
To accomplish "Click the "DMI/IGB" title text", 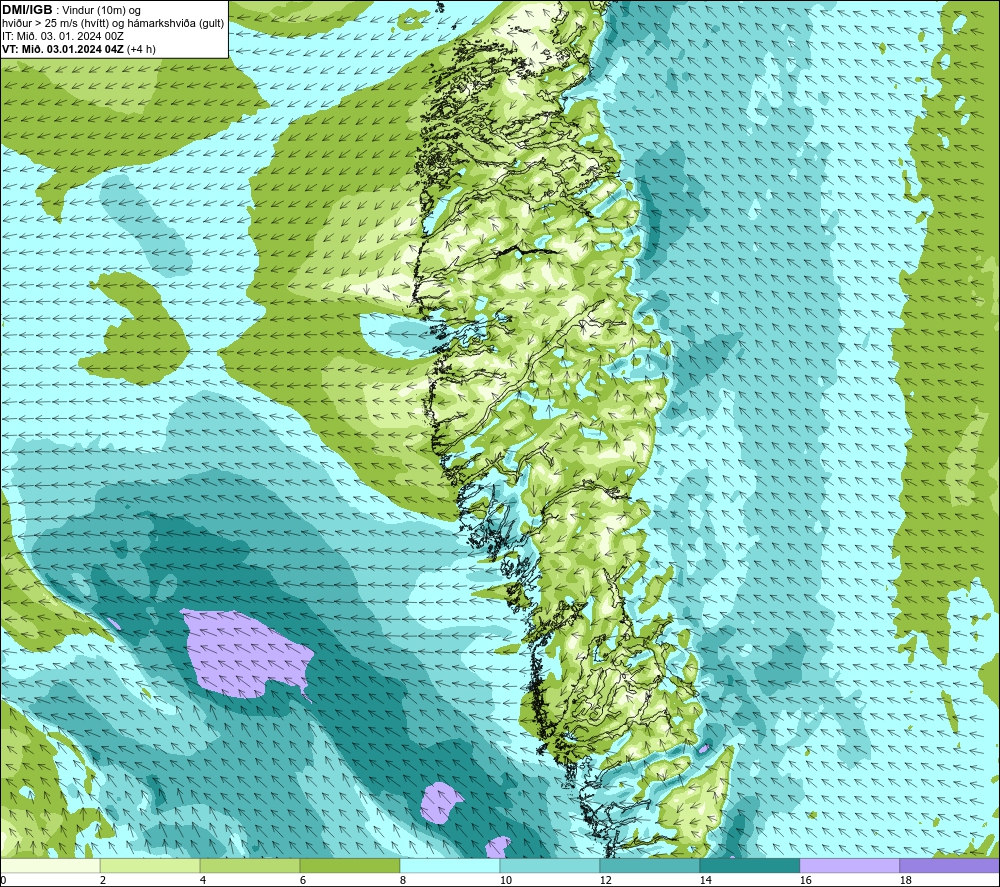I will click(27, 10).
